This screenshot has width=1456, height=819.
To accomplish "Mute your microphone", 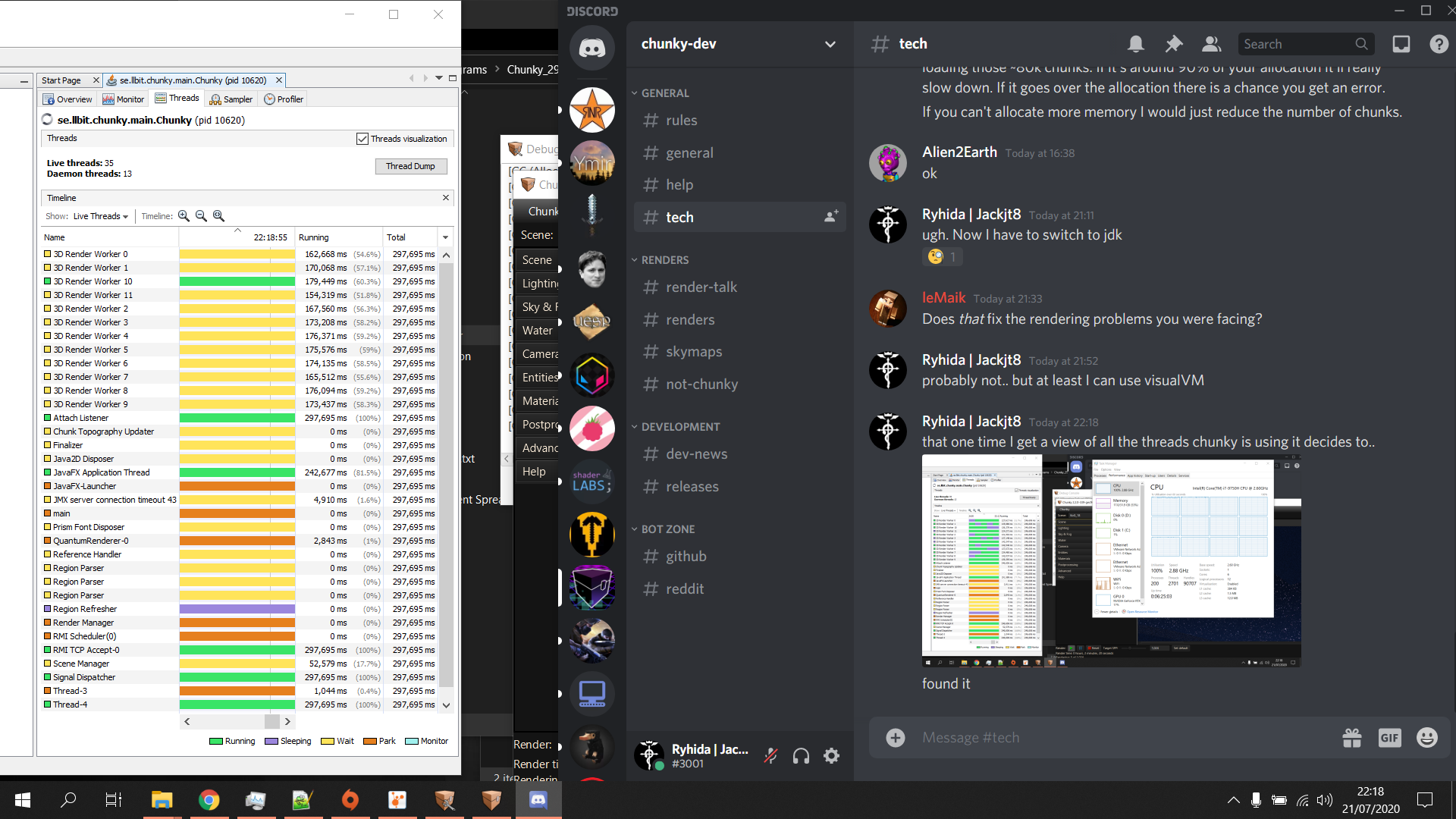I will (x=770, y=756).
